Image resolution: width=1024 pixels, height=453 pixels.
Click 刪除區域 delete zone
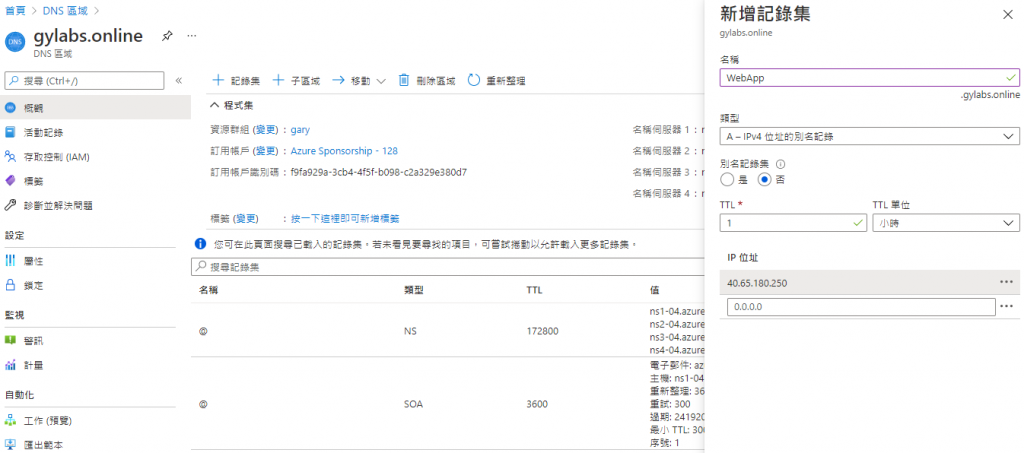pyautogui.click(x=426, y=81)
